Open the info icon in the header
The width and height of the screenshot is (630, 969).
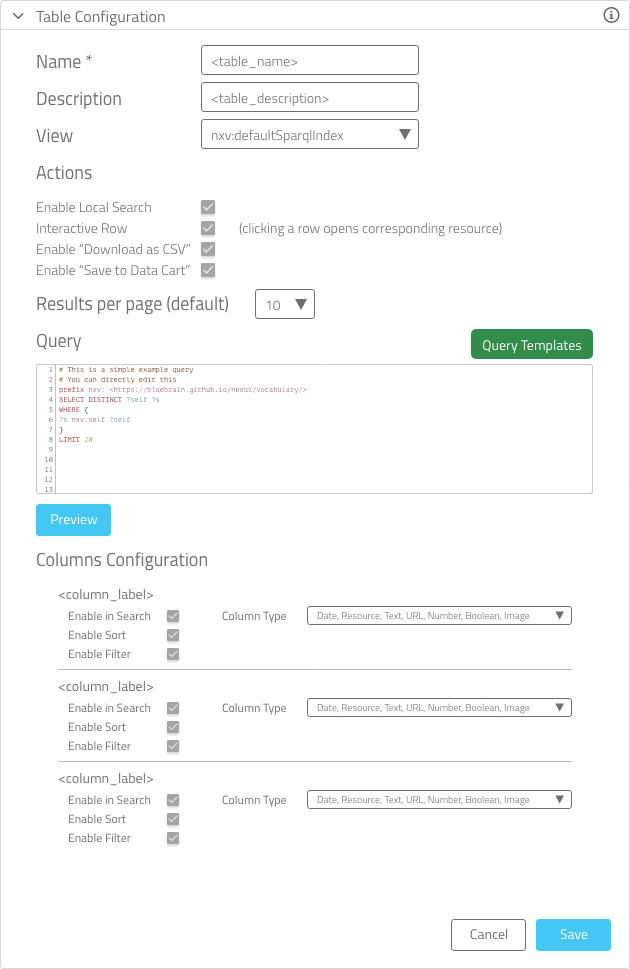click(610, 16)
